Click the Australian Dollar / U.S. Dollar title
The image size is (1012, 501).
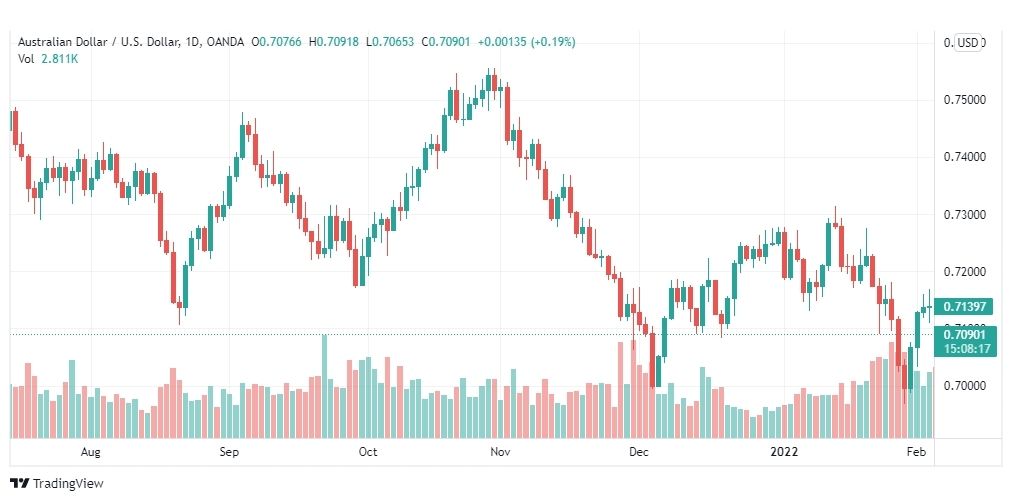tap(108, 42)
